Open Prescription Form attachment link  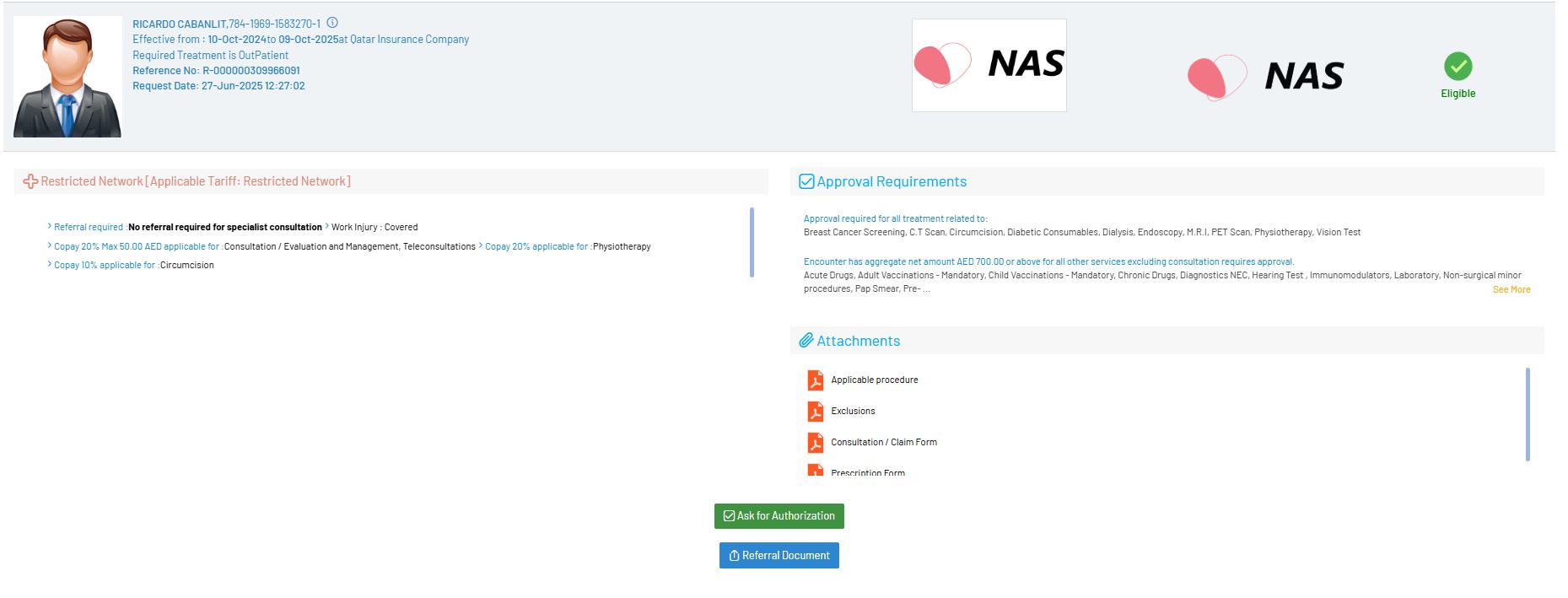868,472
